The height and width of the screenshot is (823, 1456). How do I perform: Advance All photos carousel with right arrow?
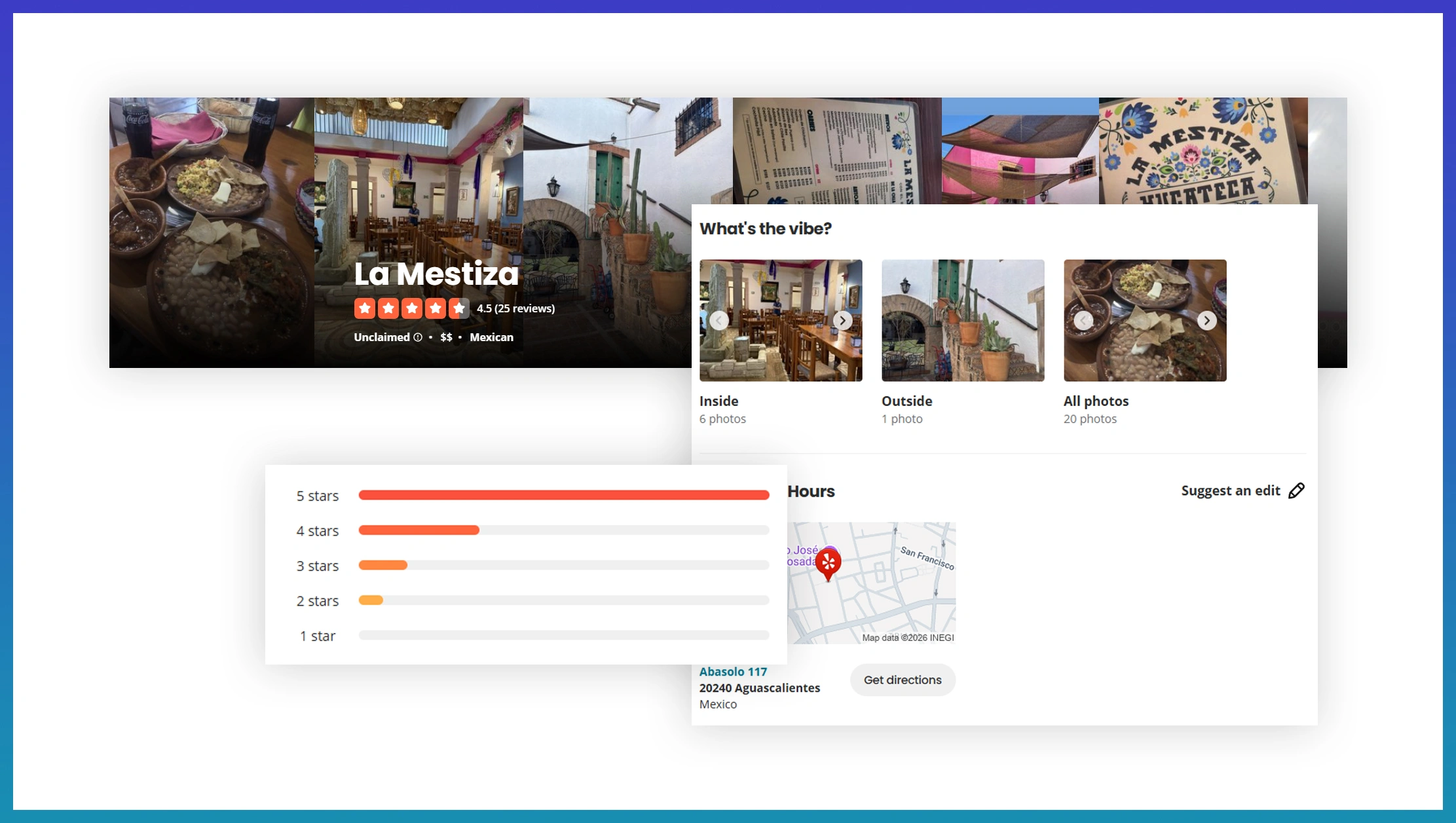point(1206,320)
